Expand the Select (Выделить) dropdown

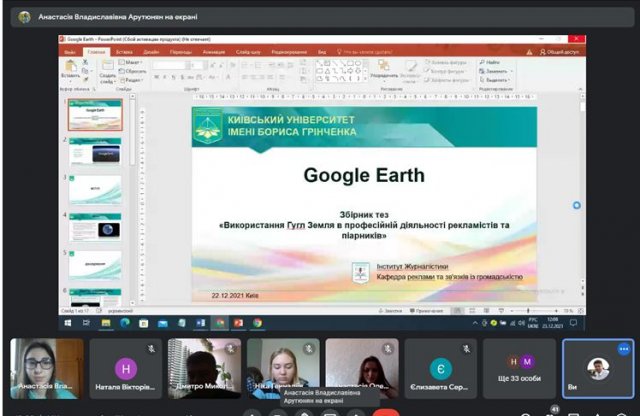pos(495,80)
